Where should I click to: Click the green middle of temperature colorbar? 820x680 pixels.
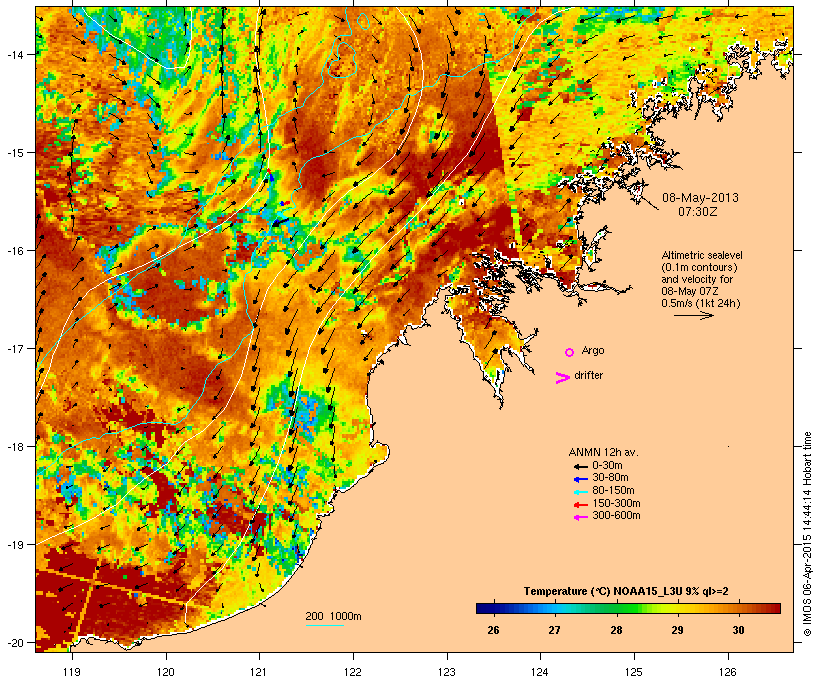[628, 608]
